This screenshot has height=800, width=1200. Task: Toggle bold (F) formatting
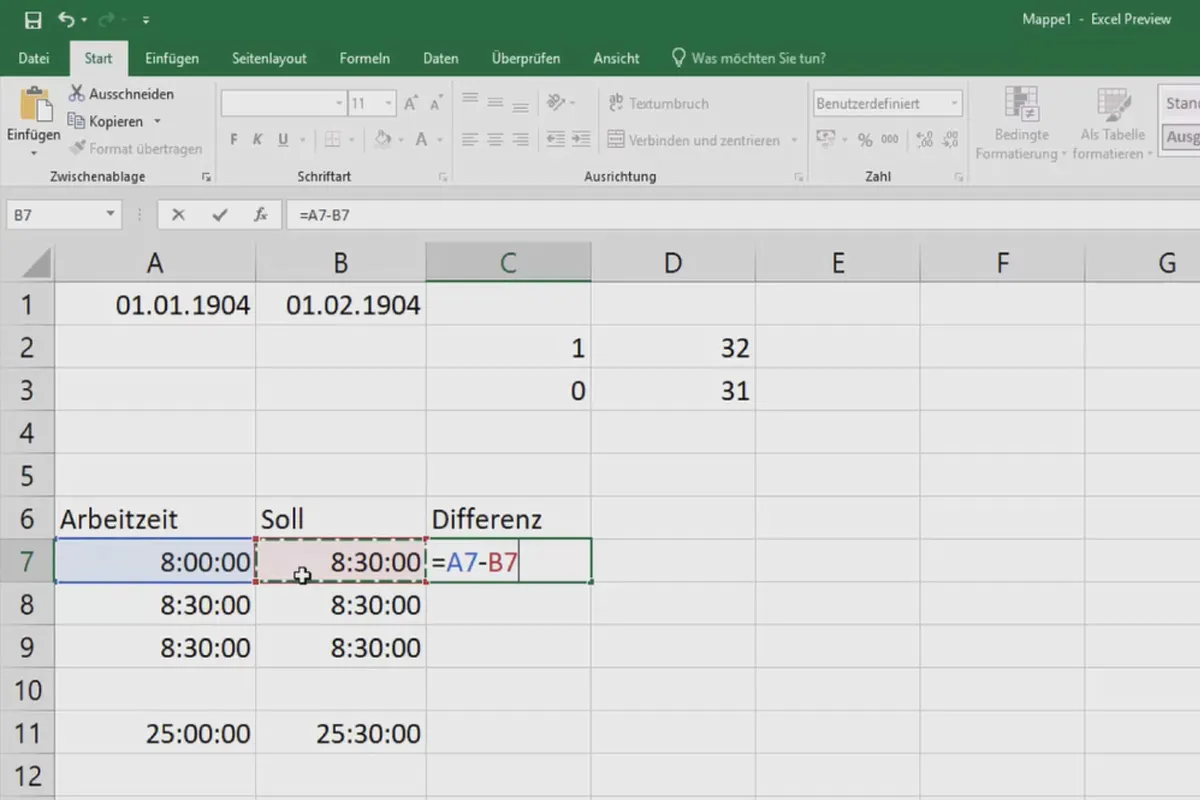click(234, 140)
